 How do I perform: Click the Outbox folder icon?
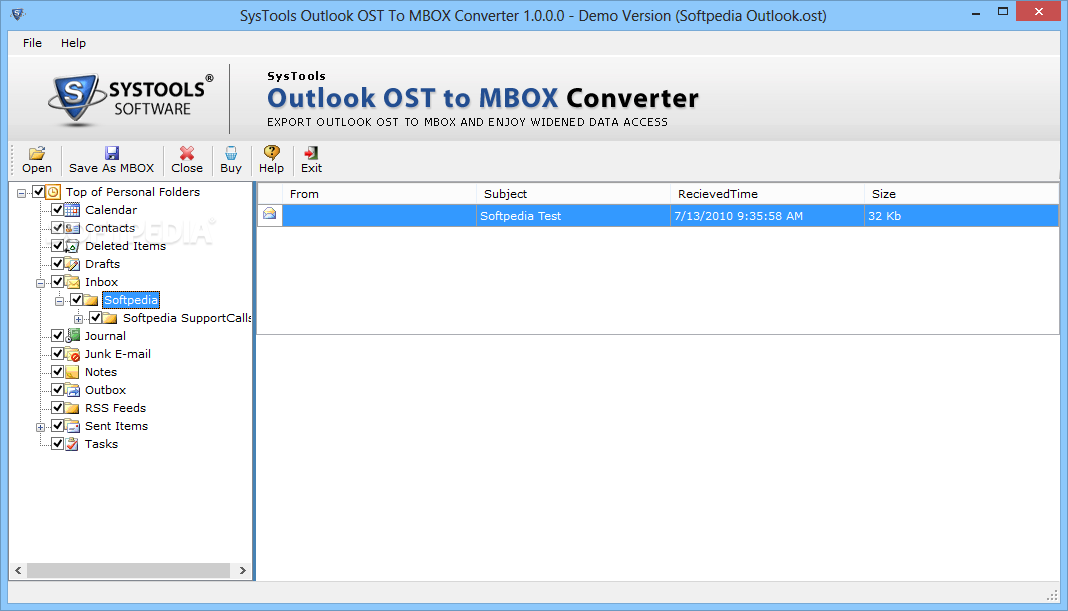click(72, 390)
